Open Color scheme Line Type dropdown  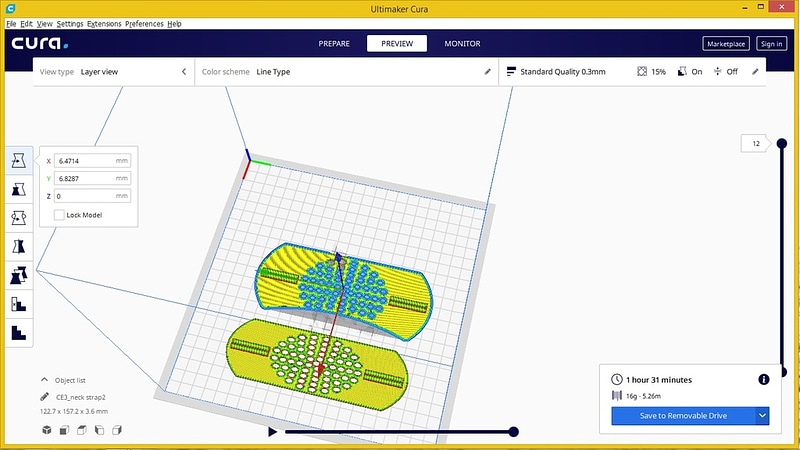[x=346, y=72]
